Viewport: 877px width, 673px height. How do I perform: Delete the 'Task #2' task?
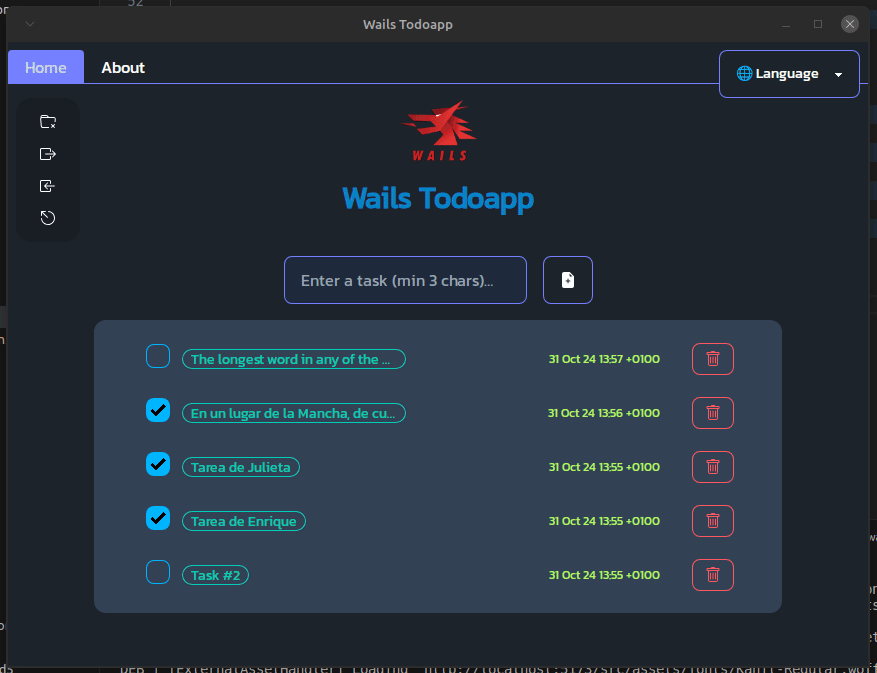point(713,575)
